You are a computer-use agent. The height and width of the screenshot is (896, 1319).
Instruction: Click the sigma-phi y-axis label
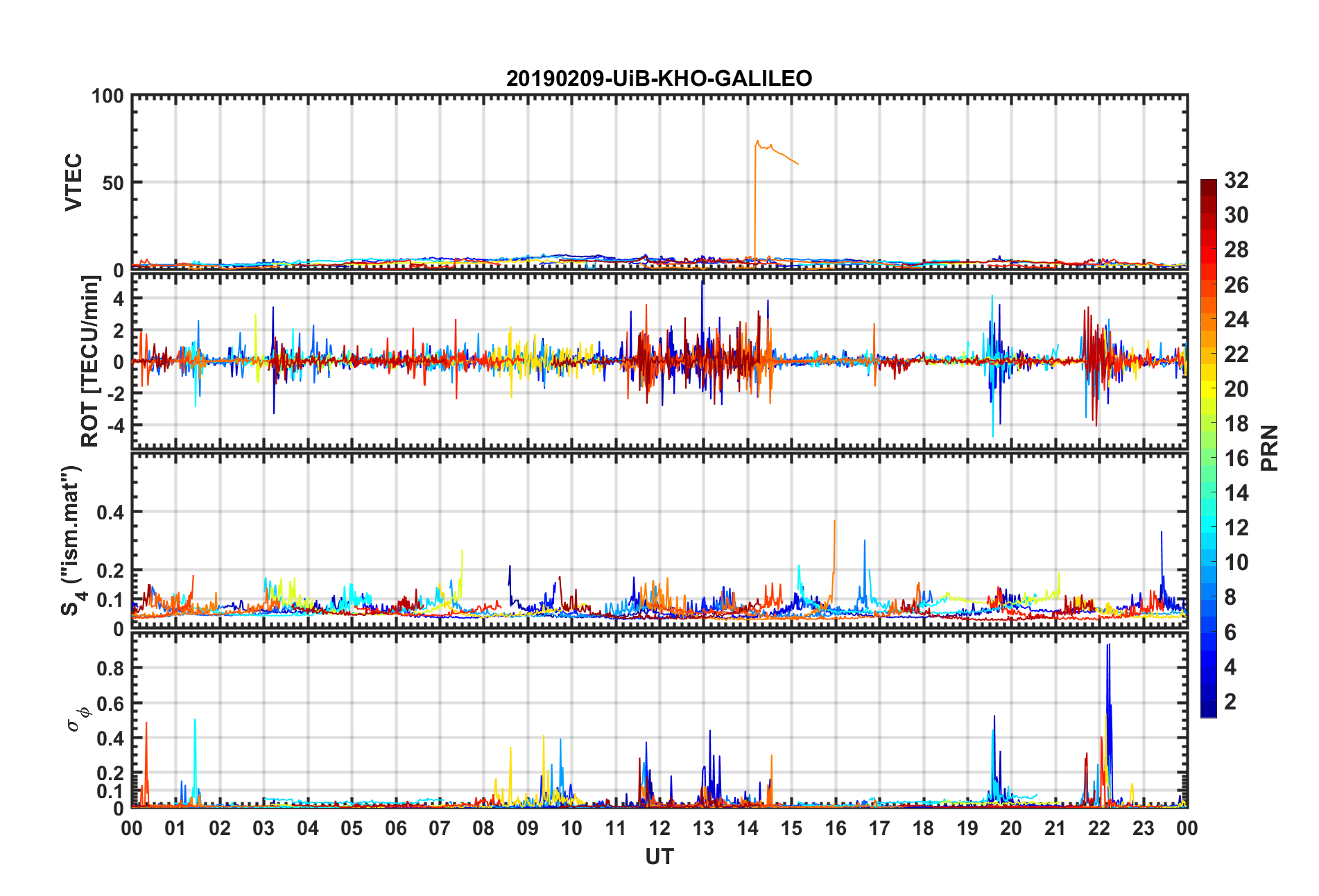[77, 719]
